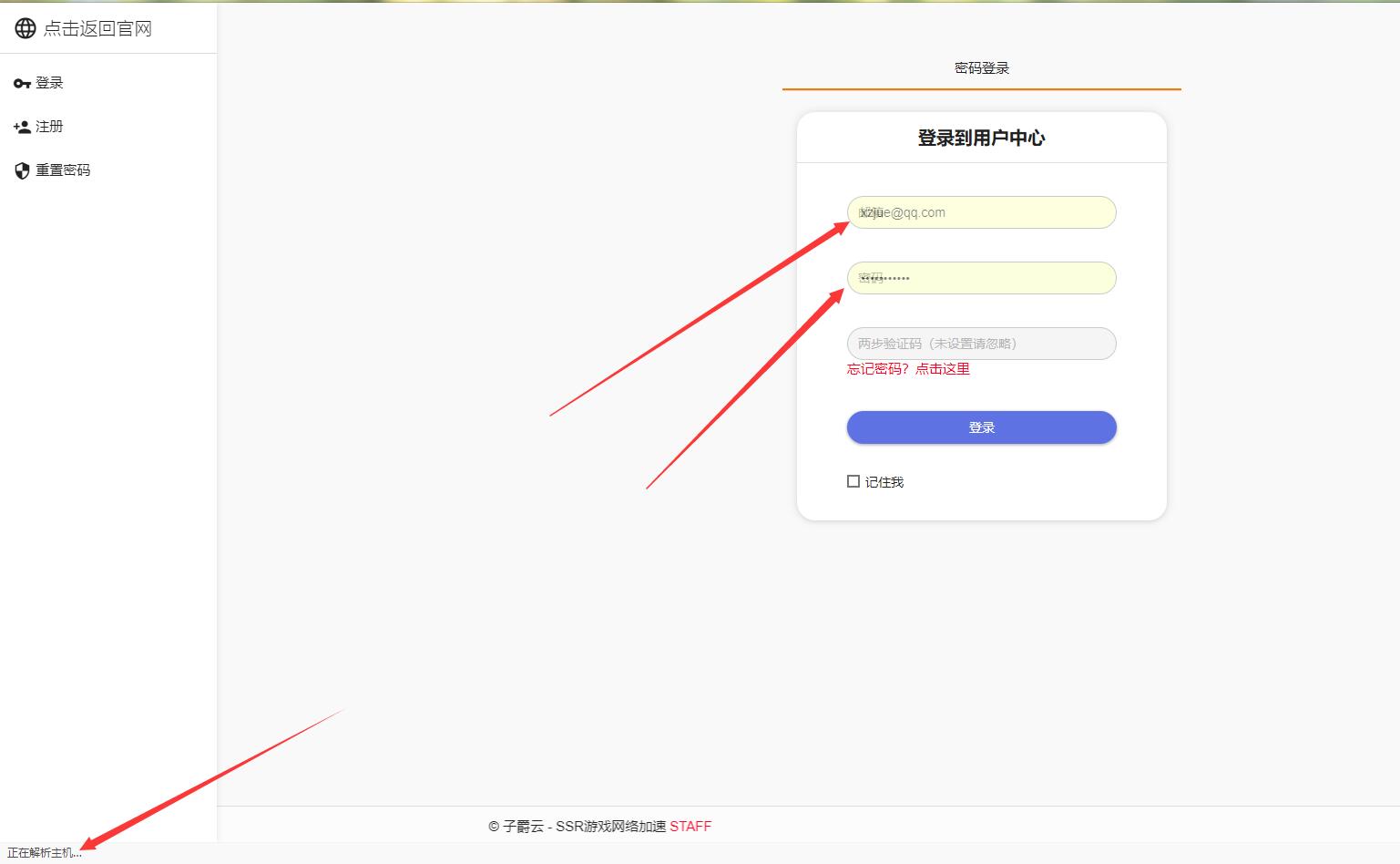
Task: Switch to the 密码登录 tab
Action: pos(982,68)
